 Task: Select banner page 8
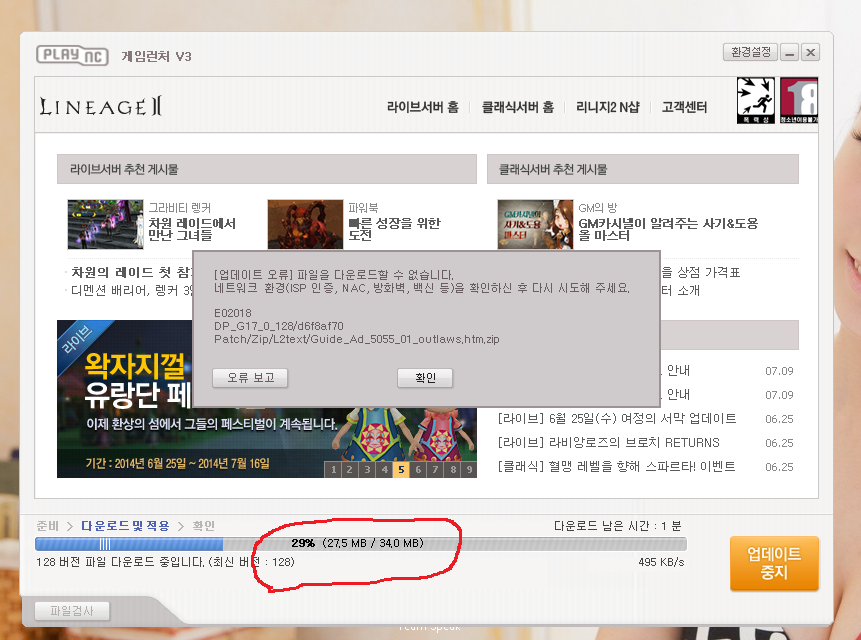pyautogui.click(x=452, y=469)
